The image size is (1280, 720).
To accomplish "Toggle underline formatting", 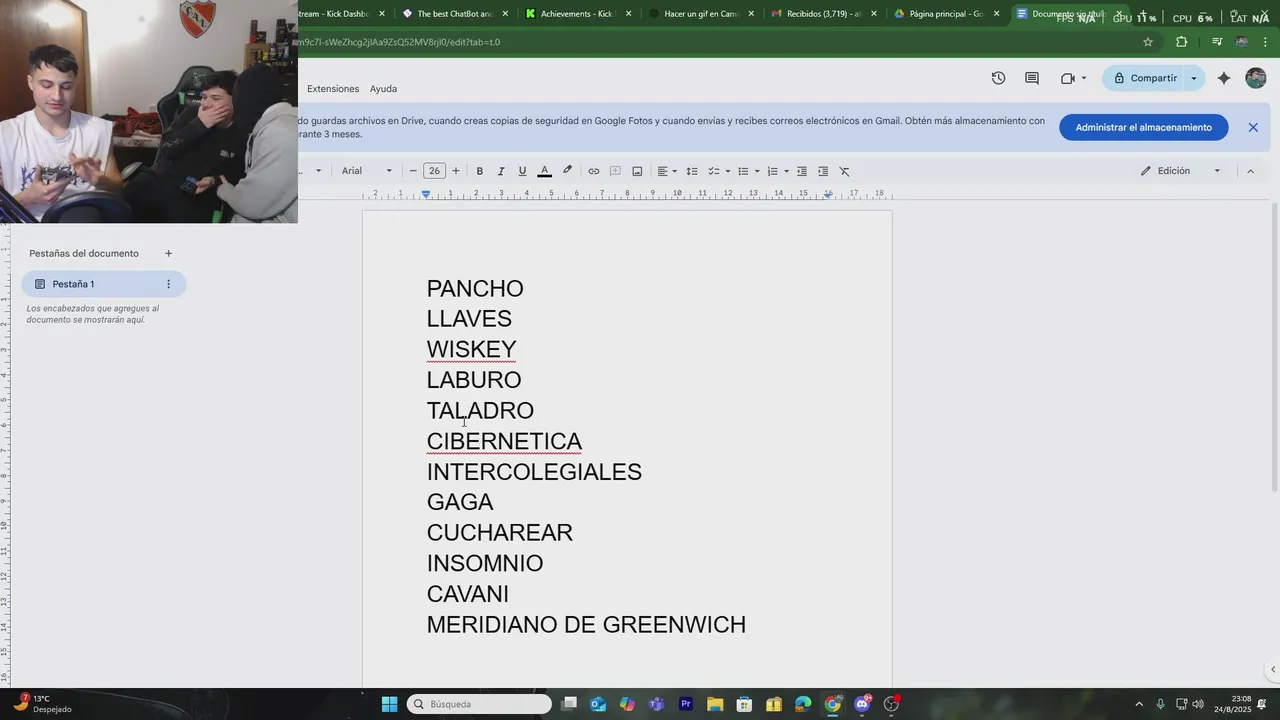I will click(x=522, y=171).
